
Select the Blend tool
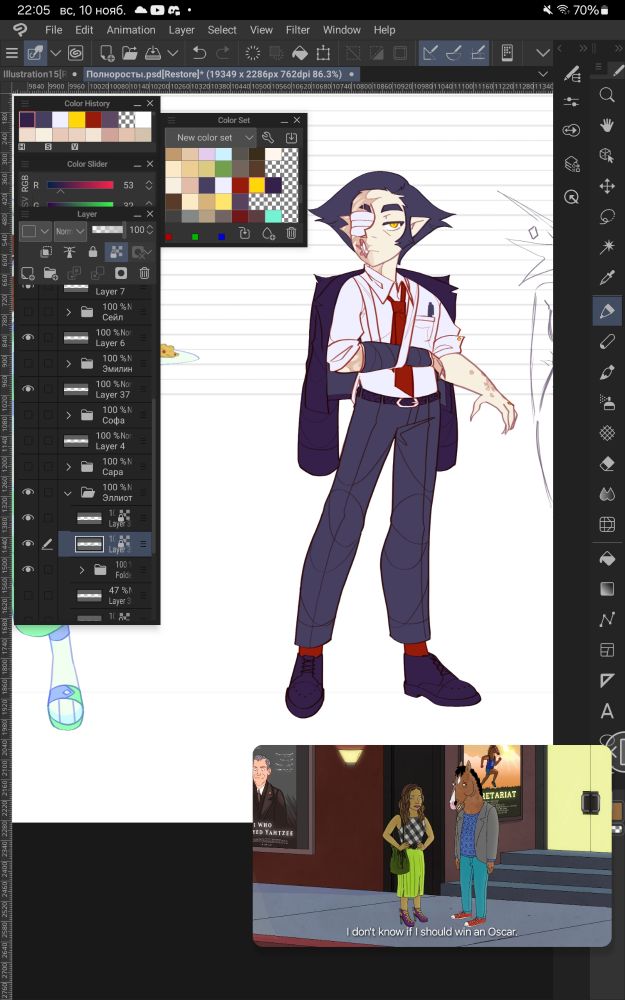coord(607,494)
